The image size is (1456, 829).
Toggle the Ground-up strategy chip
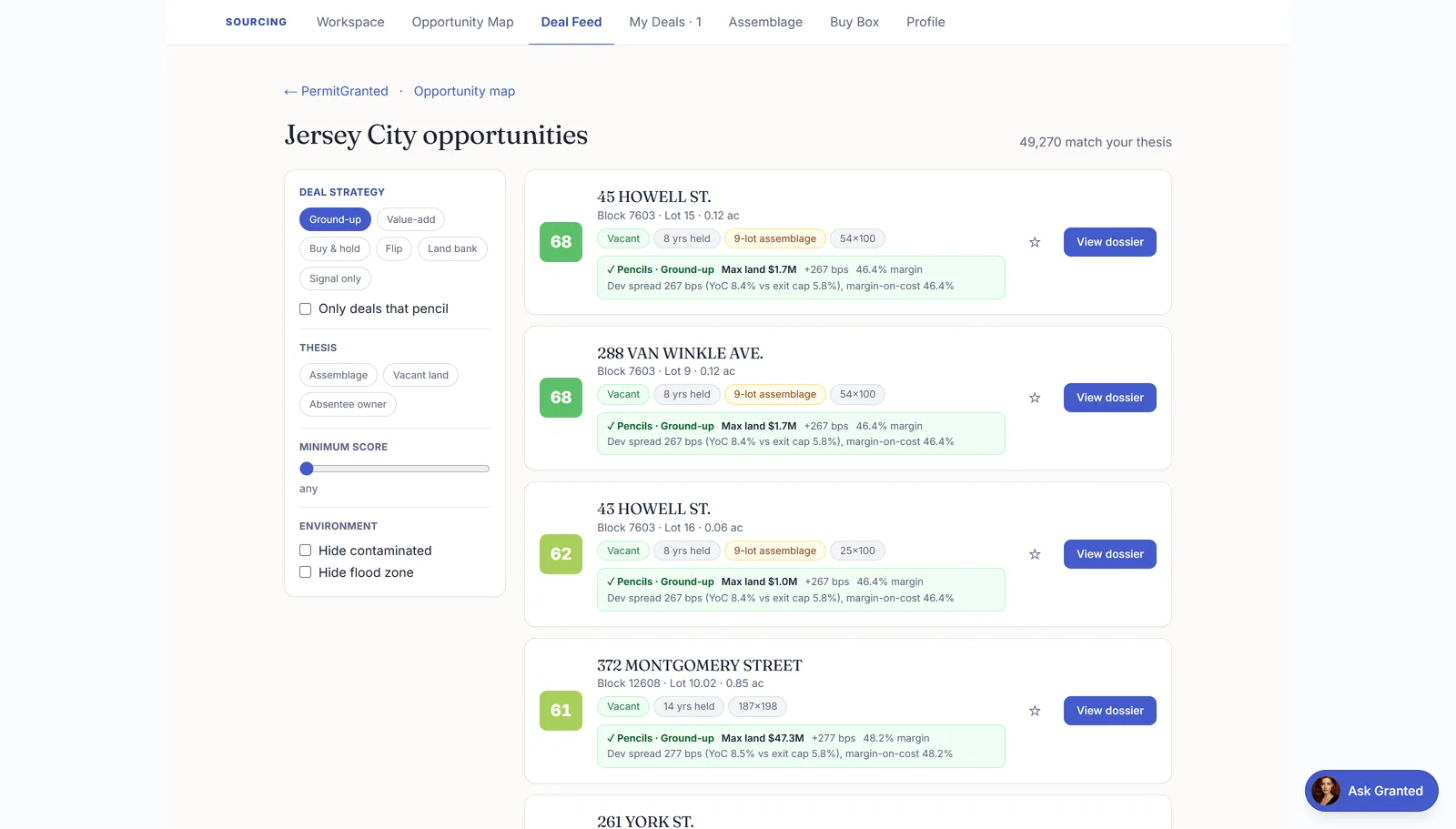point(335,219)
